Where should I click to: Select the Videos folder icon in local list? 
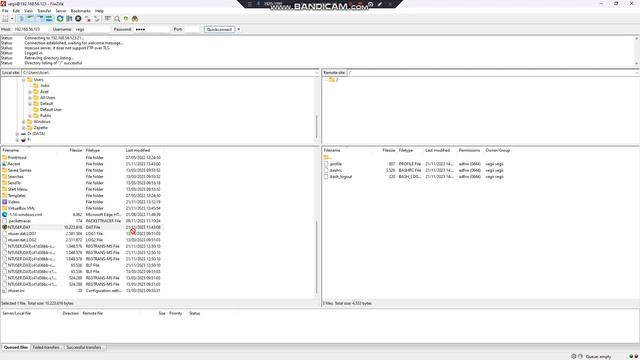[4, 202]
